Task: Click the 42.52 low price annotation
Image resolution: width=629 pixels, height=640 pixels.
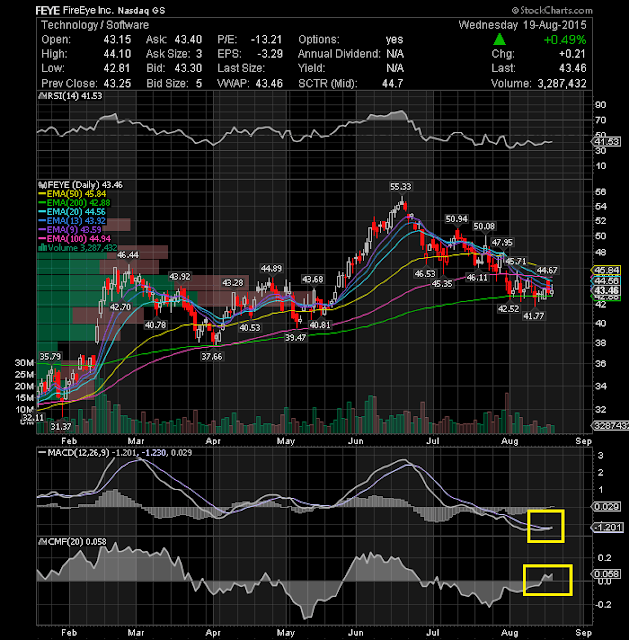Action: coord(508,309)
